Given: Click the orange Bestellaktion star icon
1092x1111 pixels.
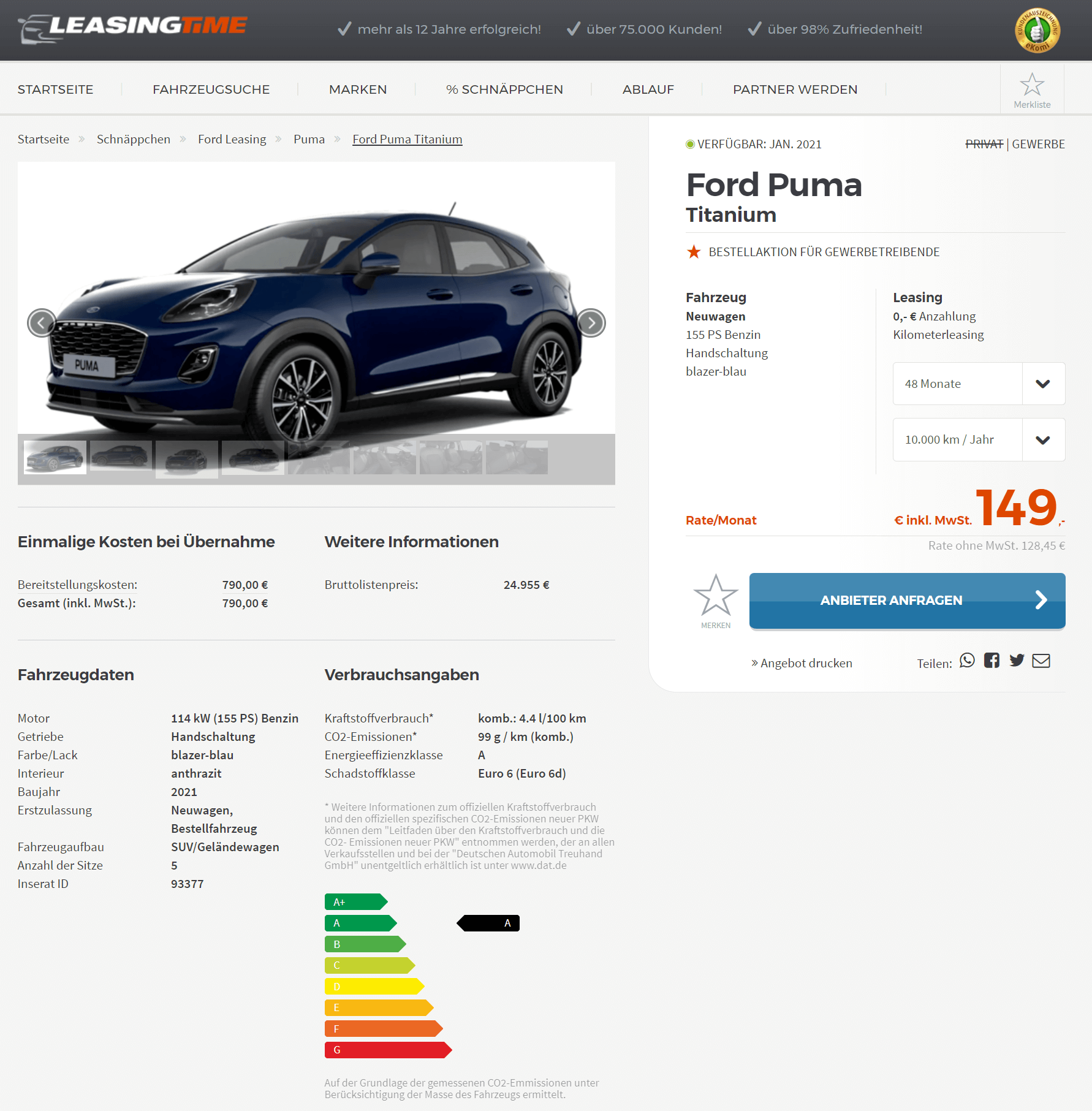Looking at the screenshot, I should (694, 252).
